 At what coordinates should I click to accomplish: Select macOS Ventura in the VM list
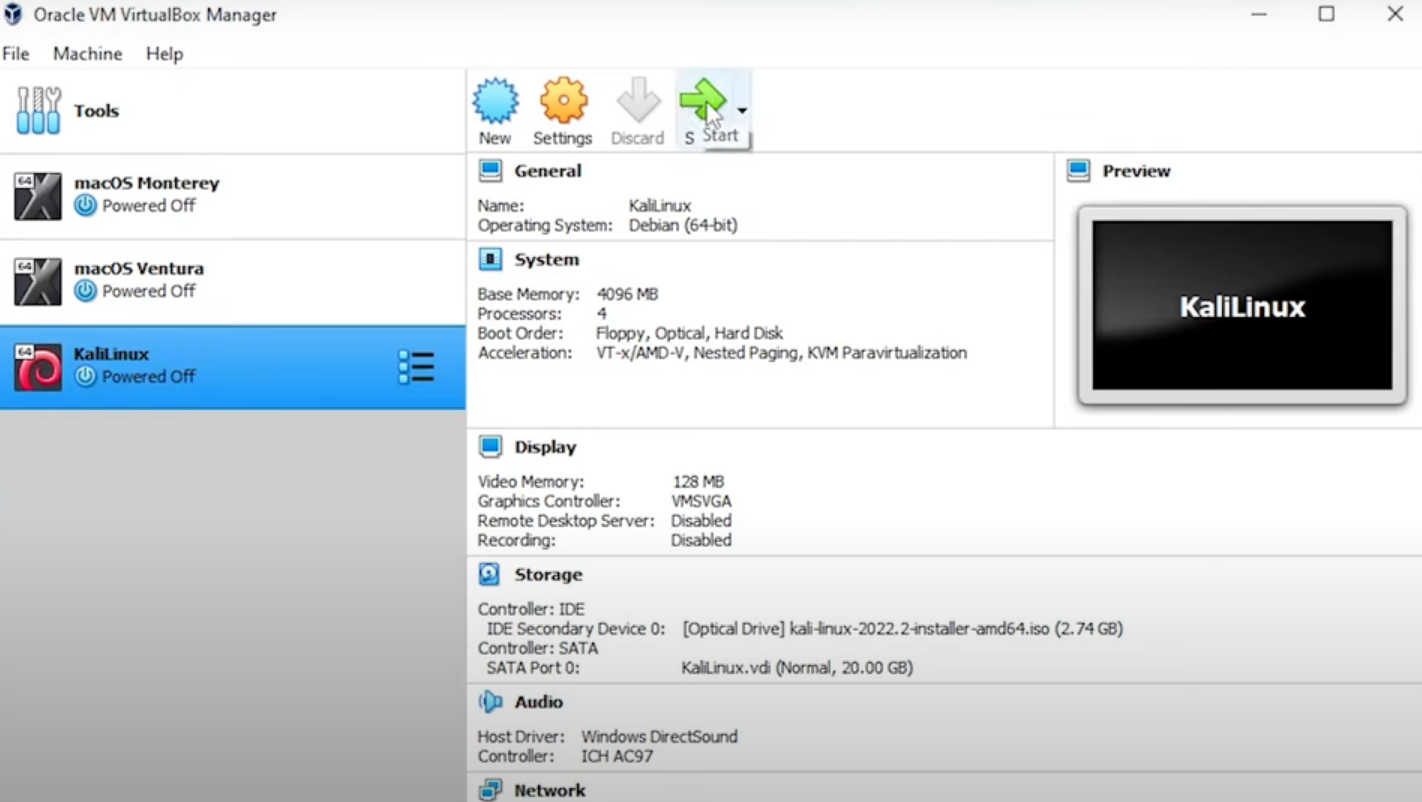[233, 282]
